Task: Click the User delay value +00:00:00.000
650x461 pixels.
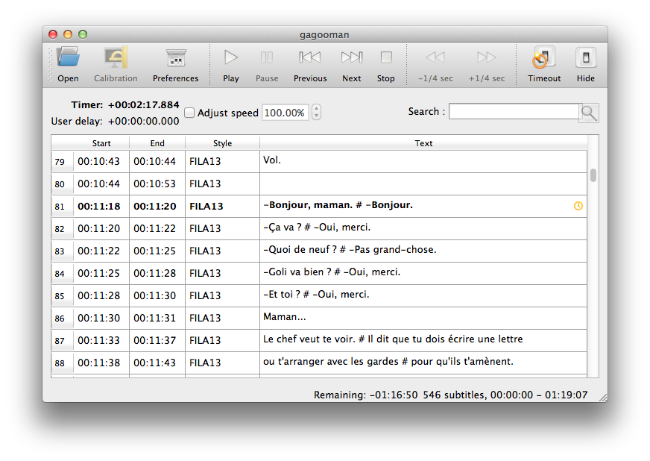Action: (143, 121)
